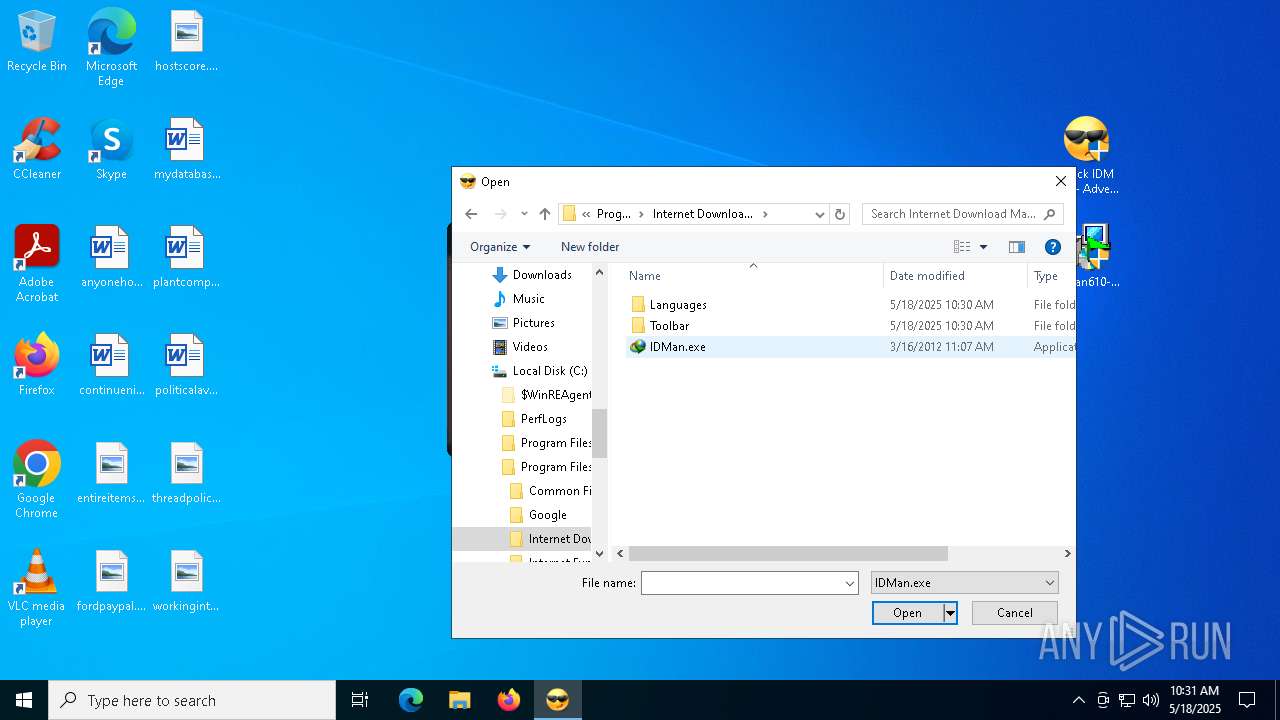Select the Crack IDM desktop icon
The width and height of the screenshot is (1280, 720).
pos(1090,156)
